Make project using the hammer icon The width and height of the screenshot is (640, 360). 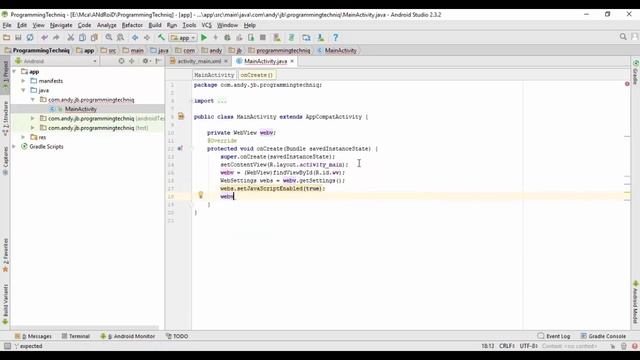pos(161,38)
